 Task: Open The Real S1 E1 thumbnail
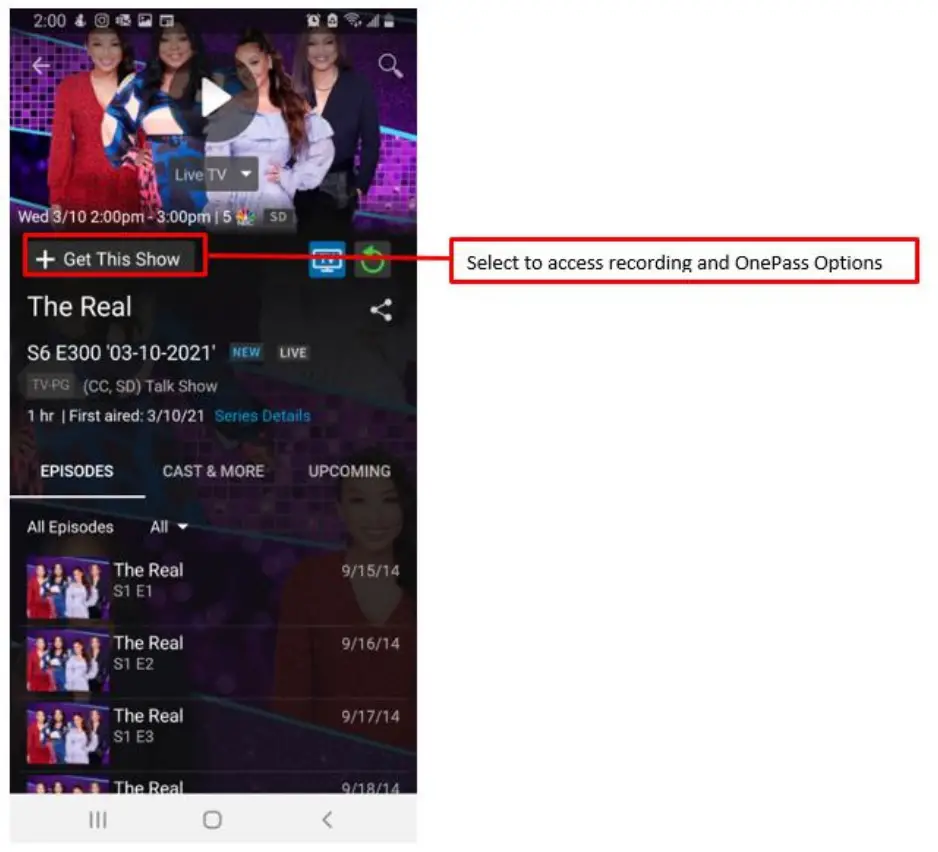coord(68,589)
